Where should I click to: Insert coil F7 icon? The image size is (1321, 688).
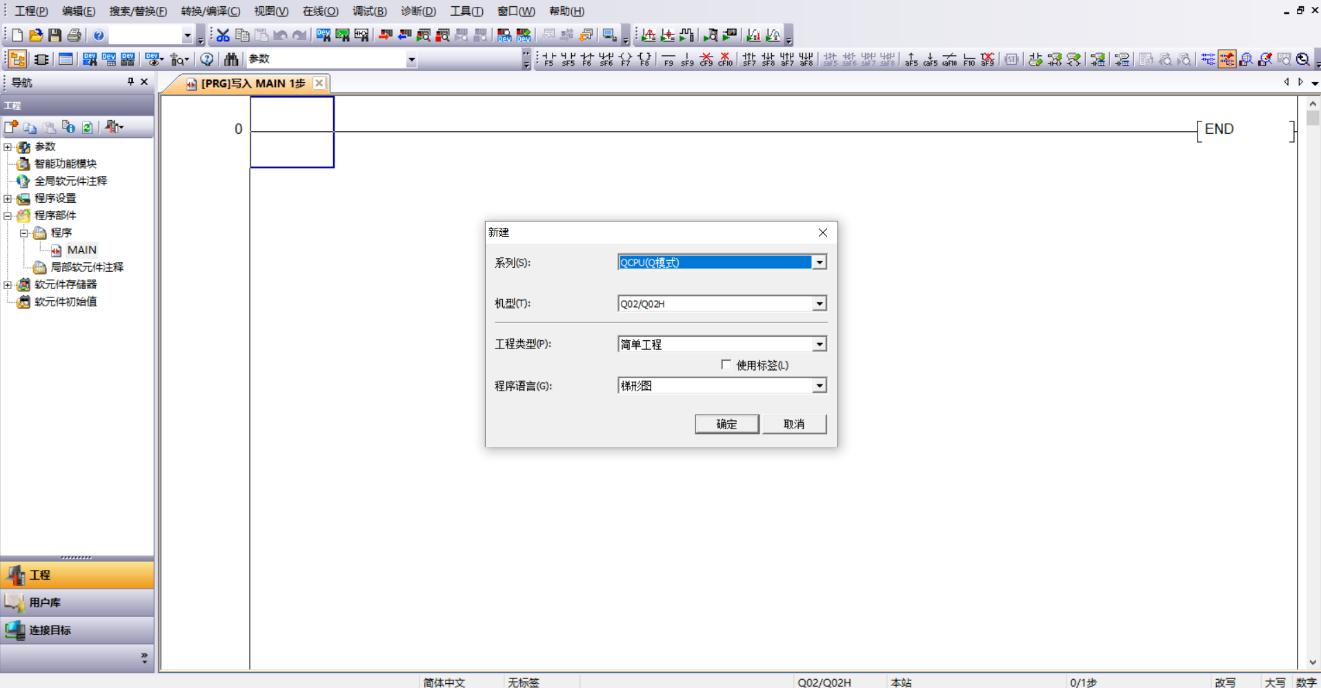point(625,60)
